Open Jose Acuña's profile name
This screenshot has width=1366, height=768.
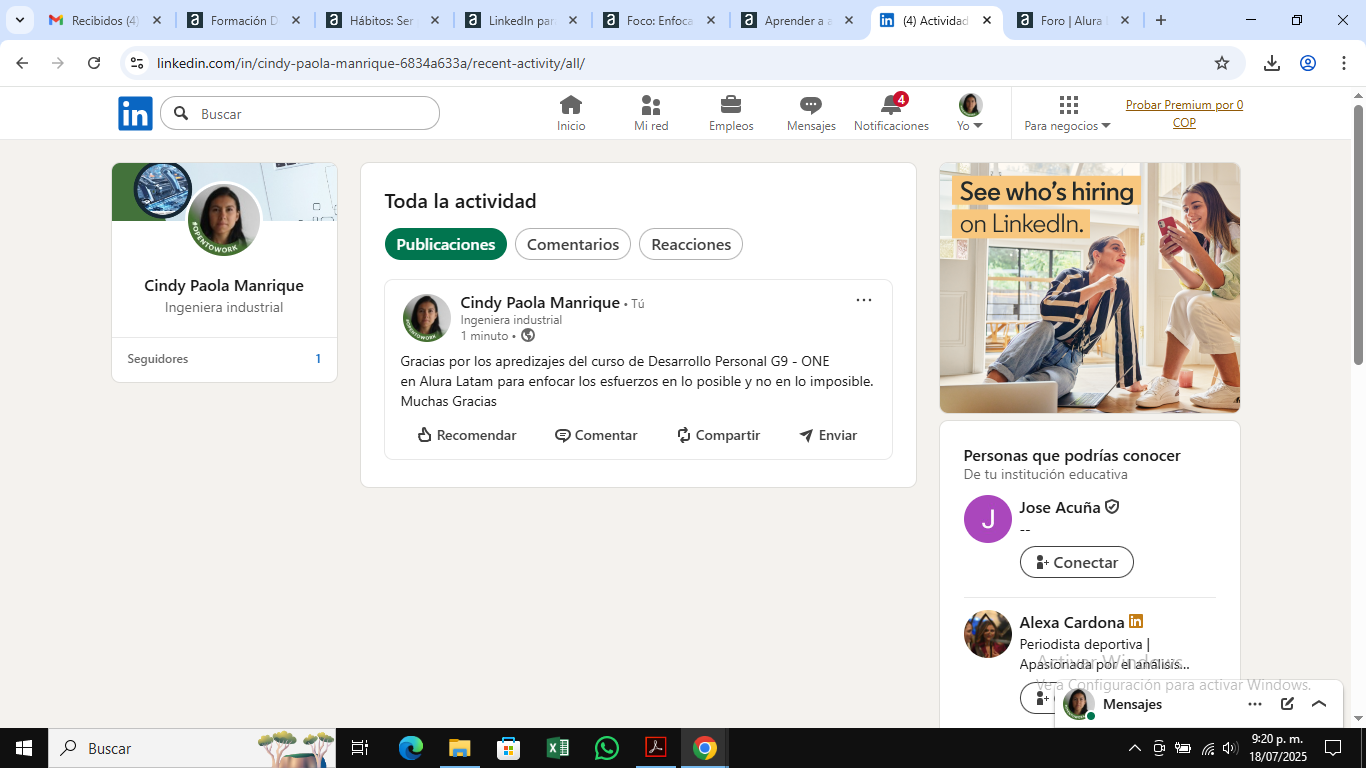[x=1060, y=507]
